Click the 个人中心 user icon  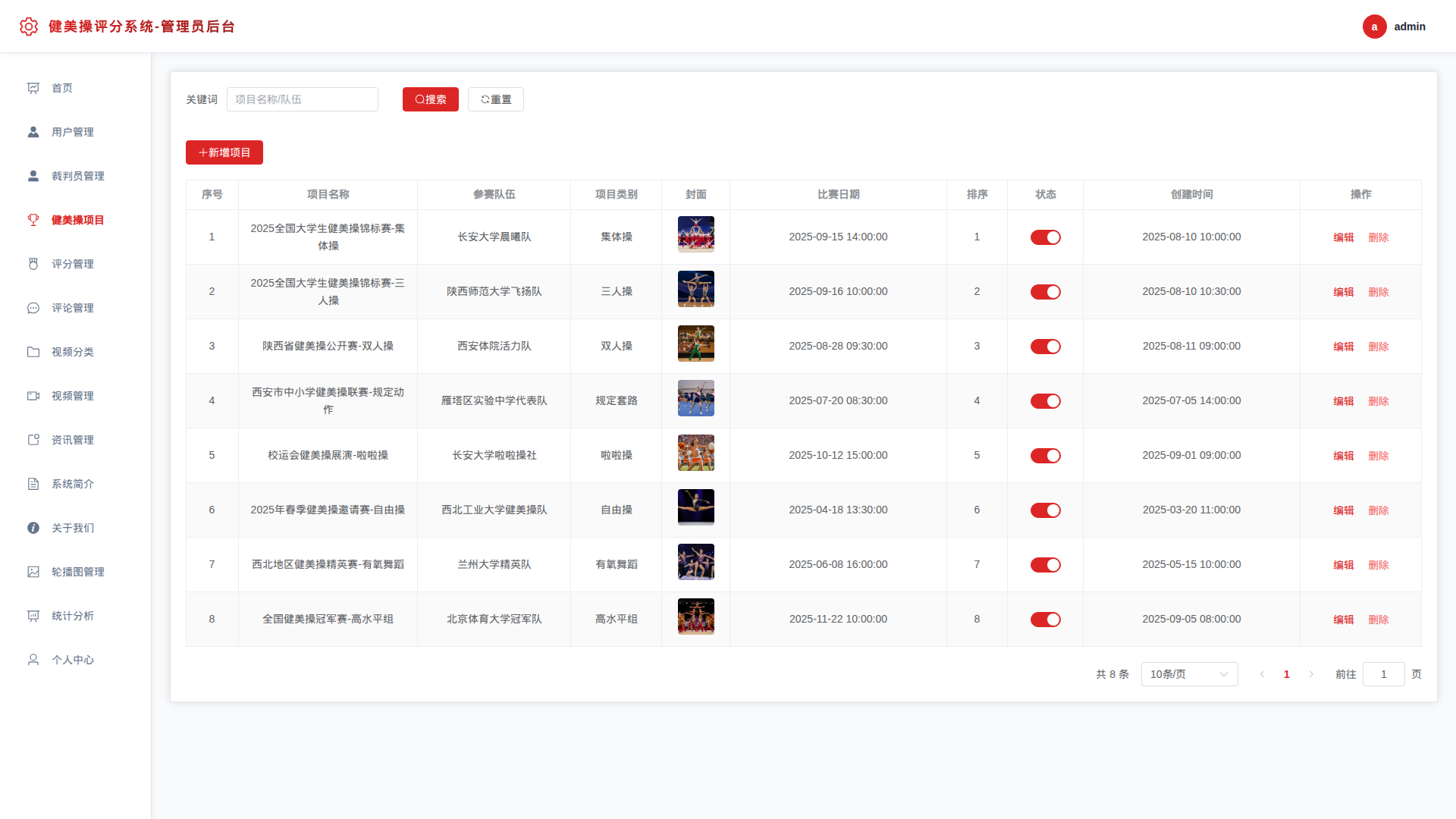(33, 660)
